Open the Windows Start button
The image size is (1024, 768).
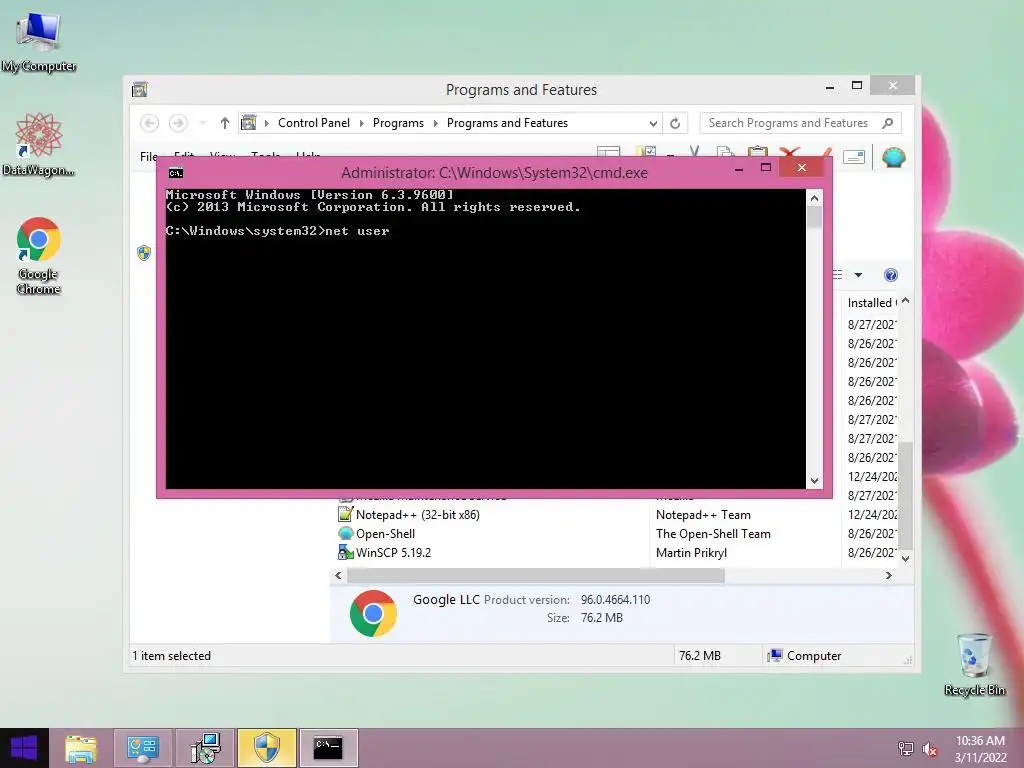tap(24, 748)
